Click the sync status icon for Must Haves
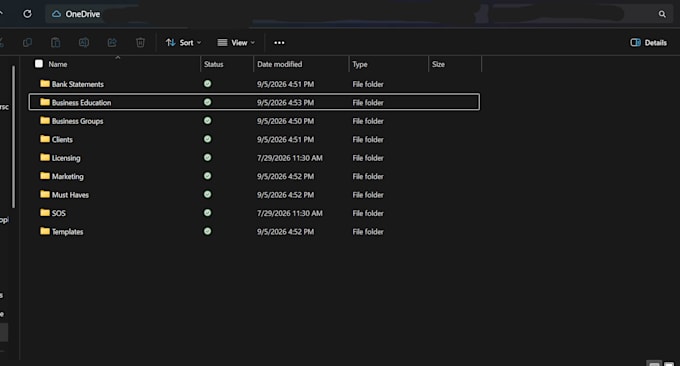This screenshot has width=680, height=366. coord(208,194)
